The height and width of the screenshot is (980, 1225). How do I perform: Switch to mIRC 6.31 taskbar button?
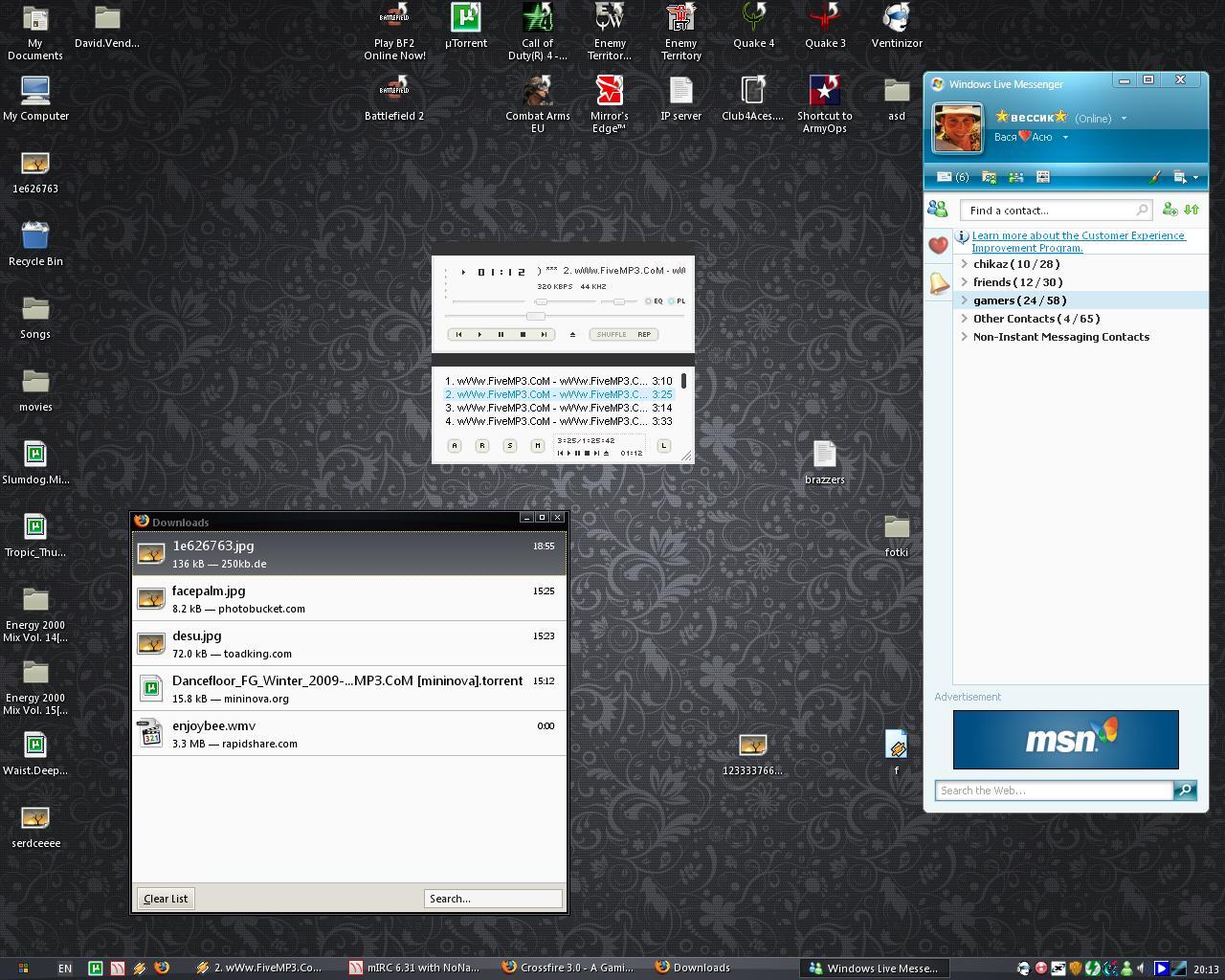click(415, 968)
